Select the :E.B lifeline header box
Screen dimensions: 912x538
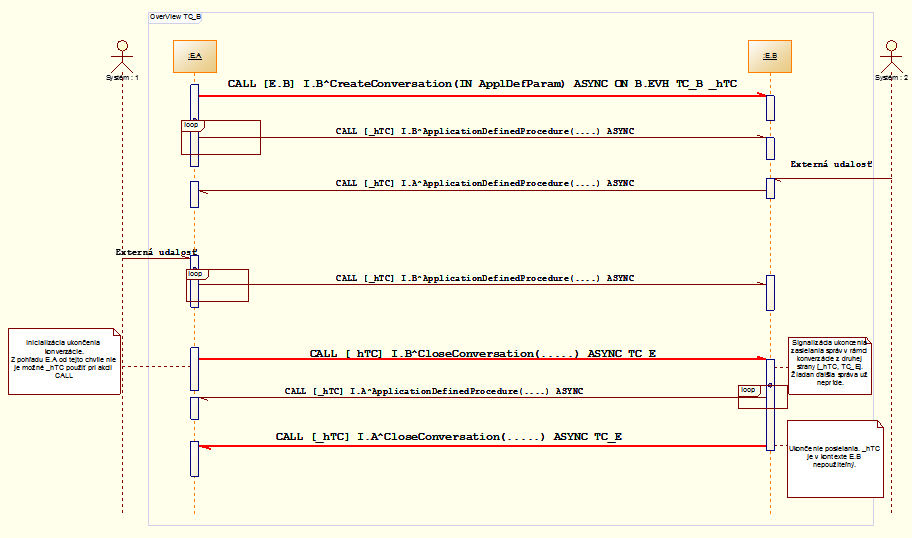[x=770, y=57]
